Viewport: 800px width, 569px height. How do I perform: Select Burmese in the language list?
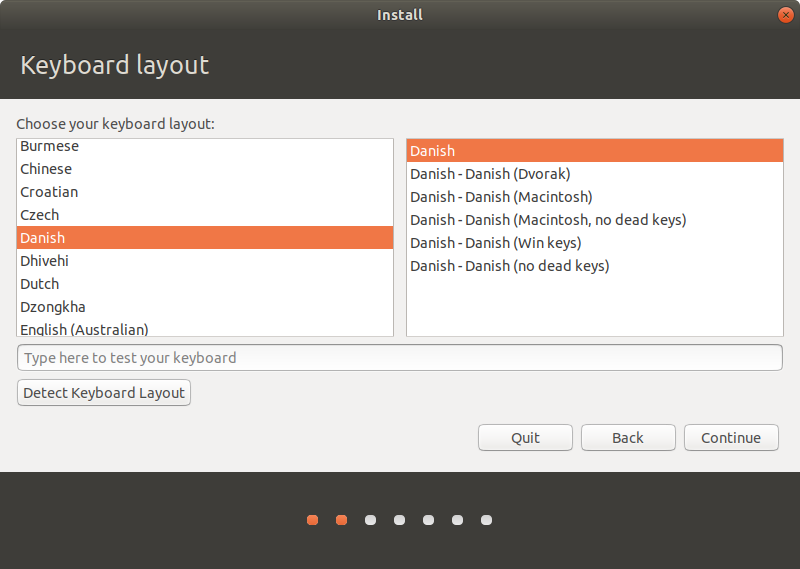(x=205, y=146)
